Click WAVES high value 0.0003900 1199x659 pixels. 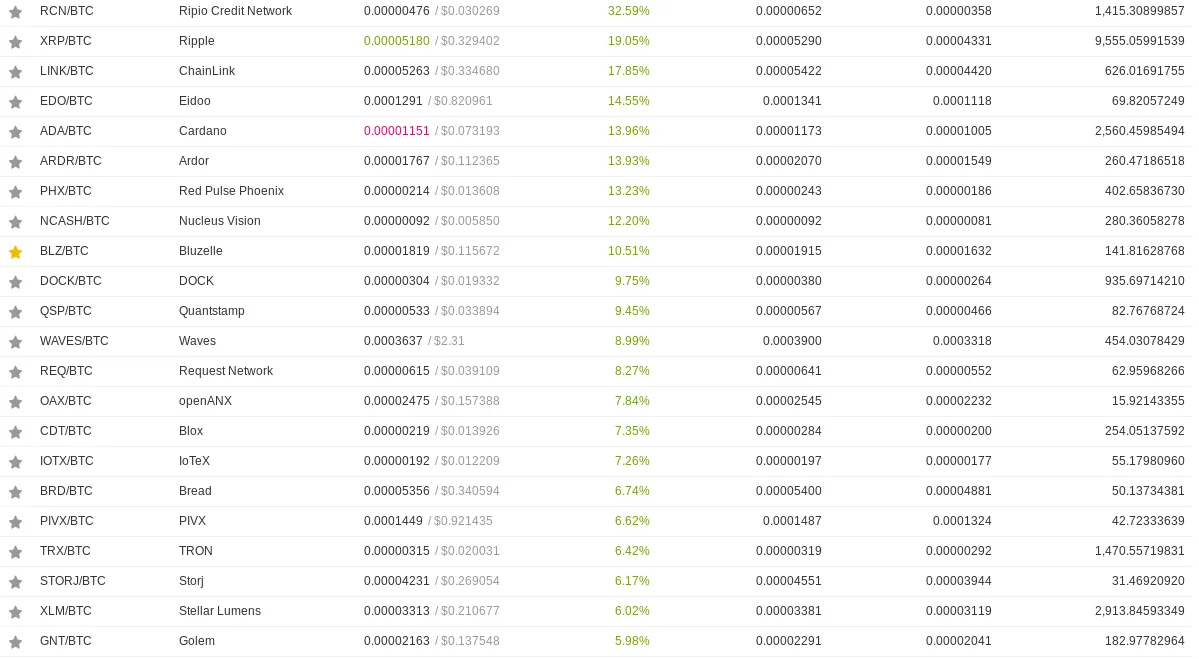point(792,341)
